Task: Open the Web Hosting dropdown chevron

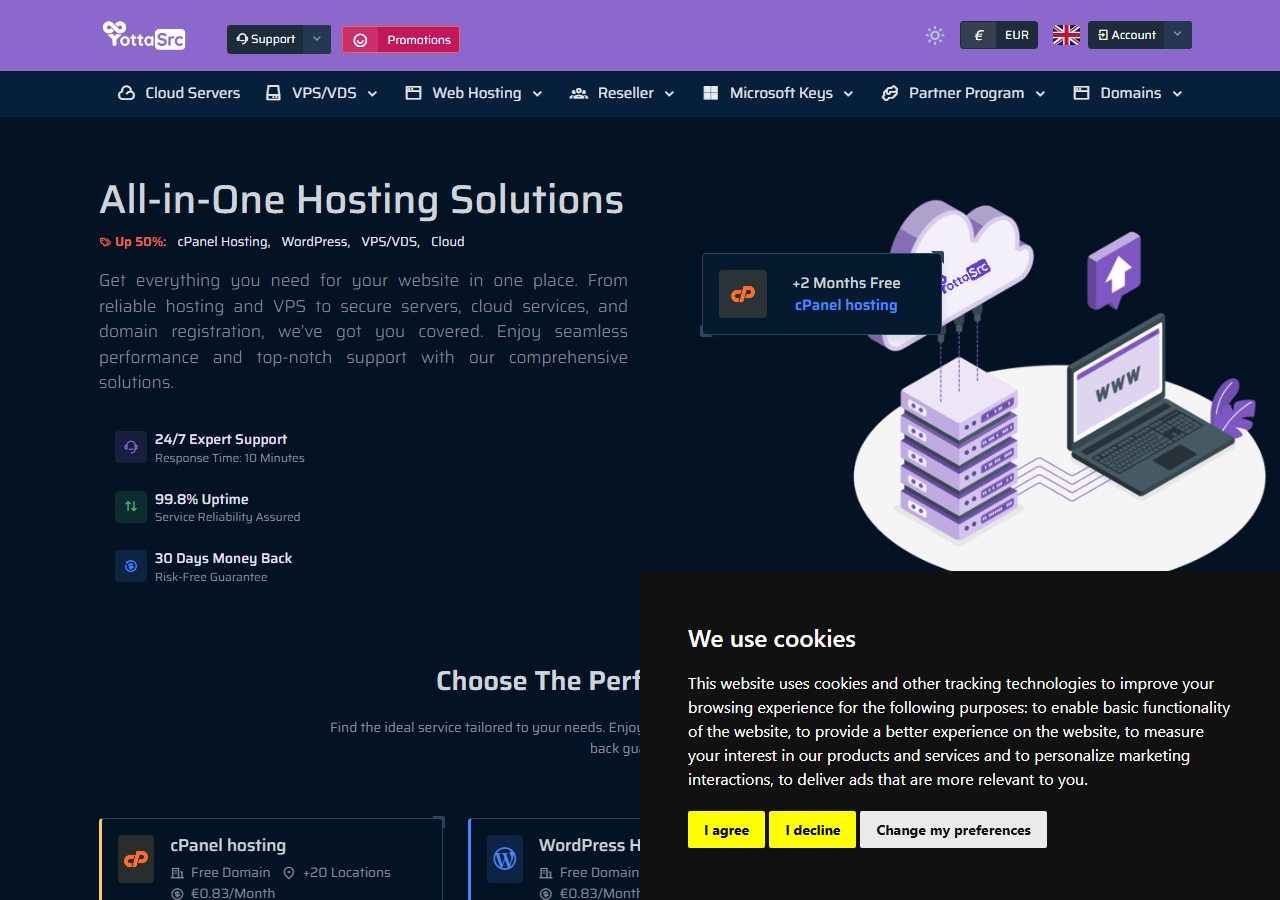Action: pos(537,94)
